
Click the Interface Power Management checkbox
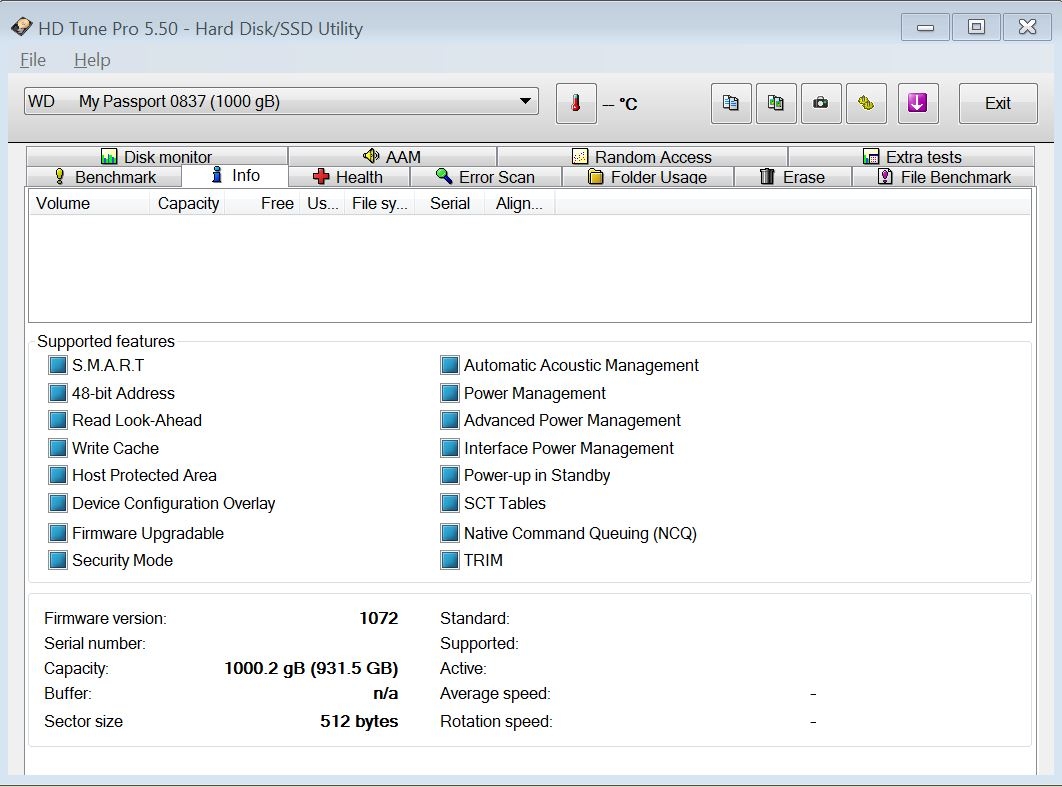pyautogui.click(x=450, y=448)
